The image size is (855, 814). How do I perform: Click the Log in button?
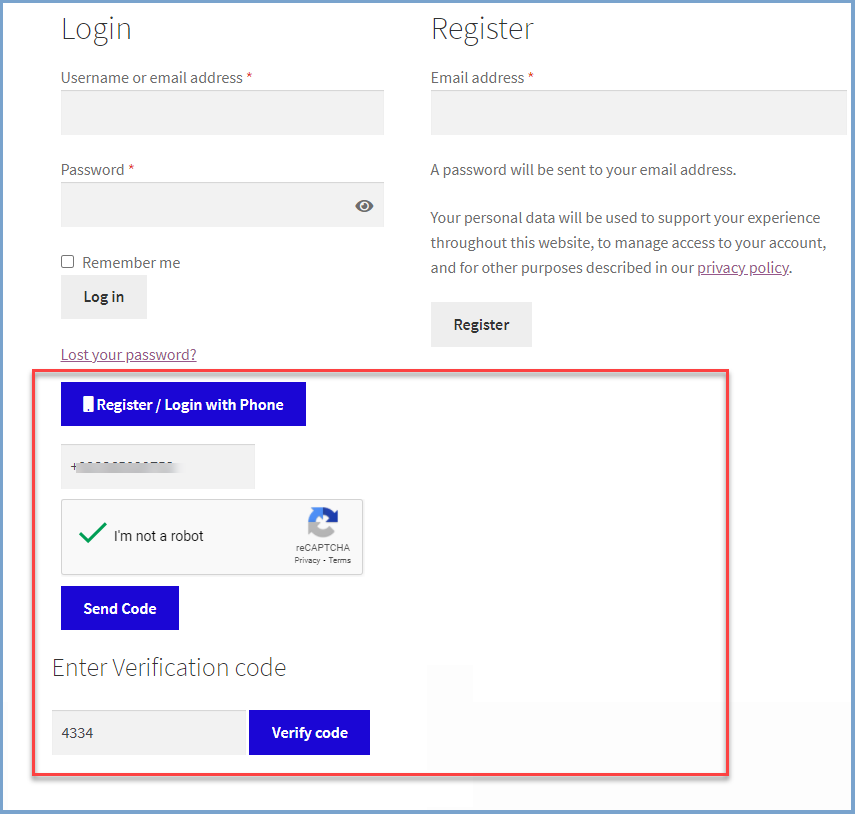pyautogui.click(x=103, y=296)
